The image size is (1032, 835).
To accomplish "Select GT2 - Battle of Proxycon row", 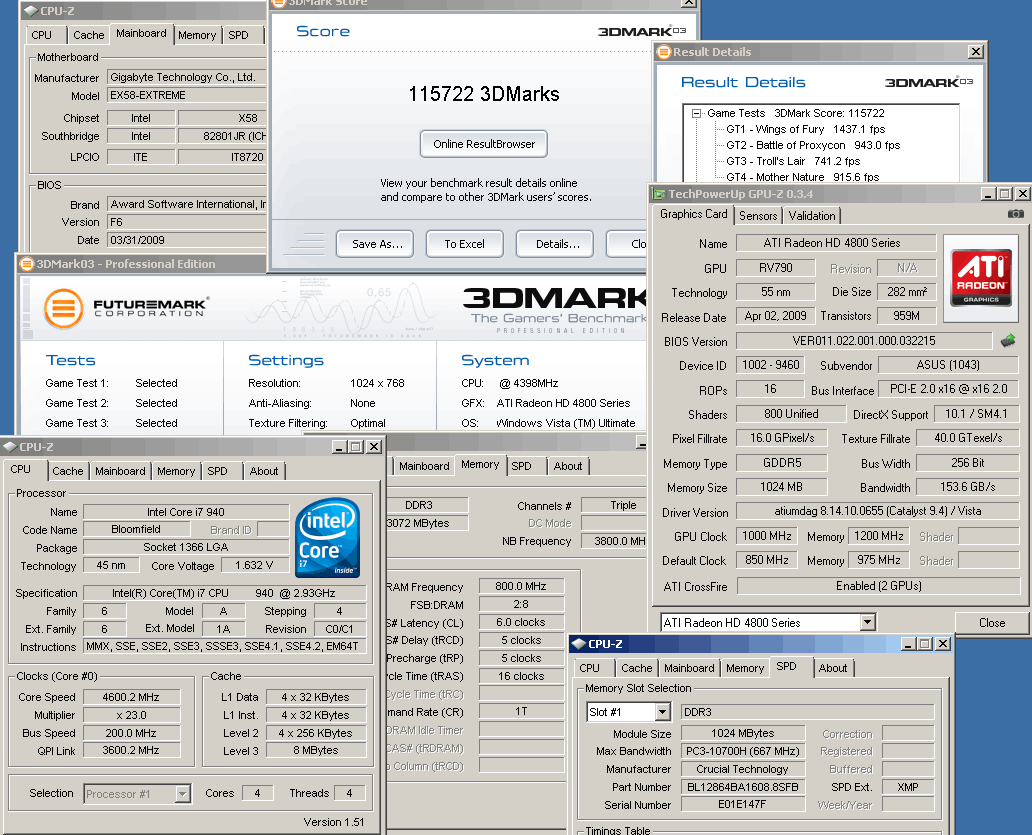I will tap(813, 145).
